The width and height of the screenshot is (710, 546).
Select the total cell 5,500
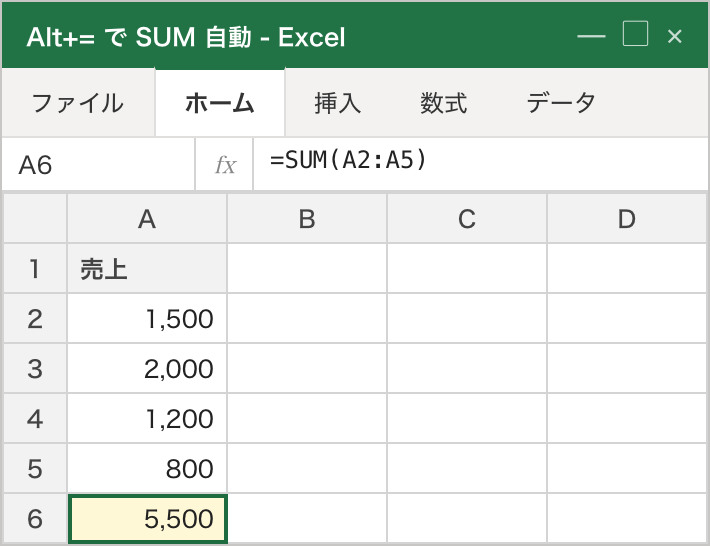tap(148, 518)
